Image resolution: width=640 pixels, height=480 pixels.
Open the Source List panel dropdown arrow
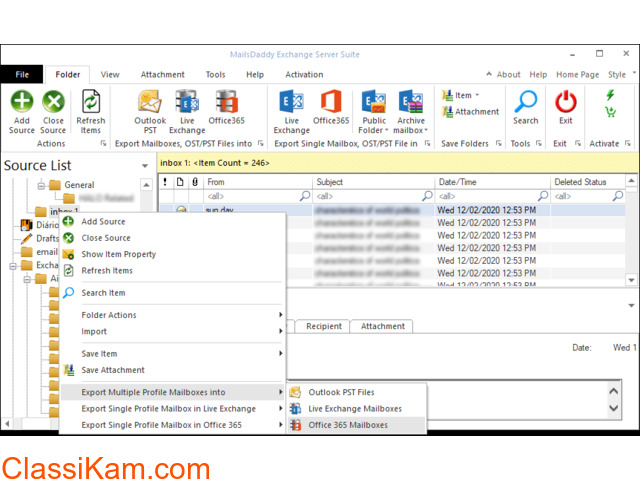coord(145,166)
